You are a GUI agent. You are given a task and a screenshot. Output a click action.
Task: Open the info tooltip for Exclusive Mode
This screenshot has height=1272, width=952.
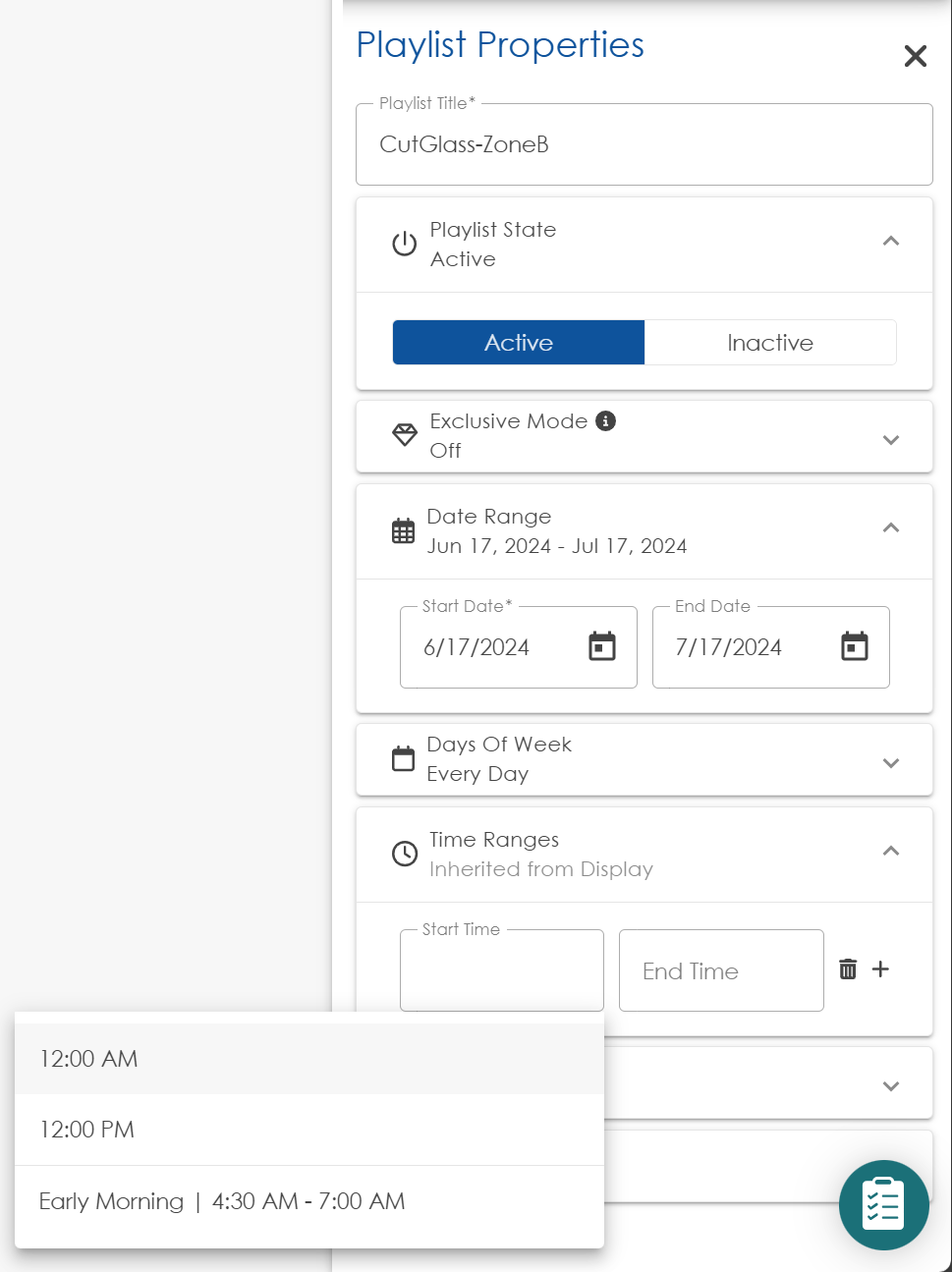(606, 420)
